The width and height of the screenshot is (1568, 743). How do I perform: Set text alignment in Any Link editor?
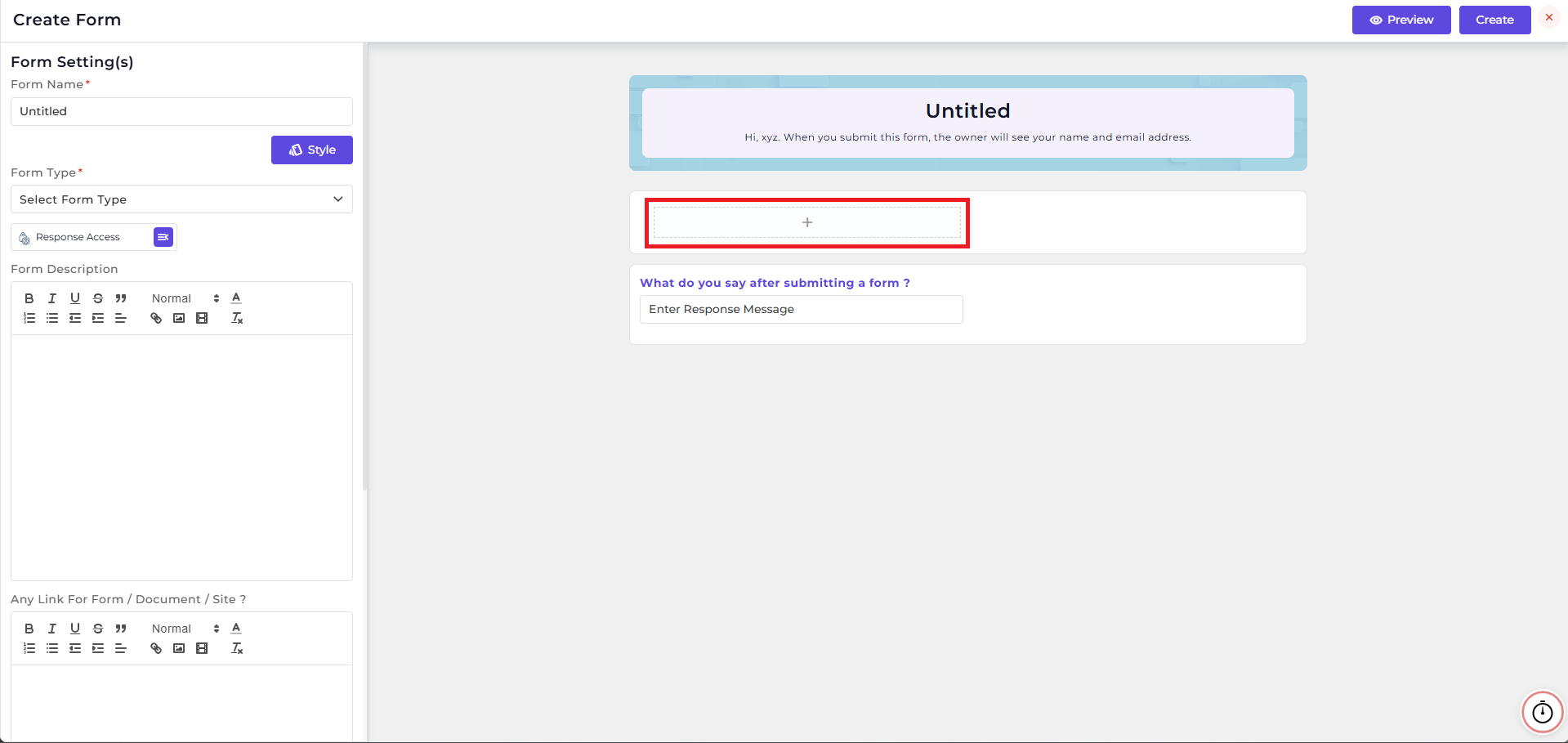coord(121,648)
